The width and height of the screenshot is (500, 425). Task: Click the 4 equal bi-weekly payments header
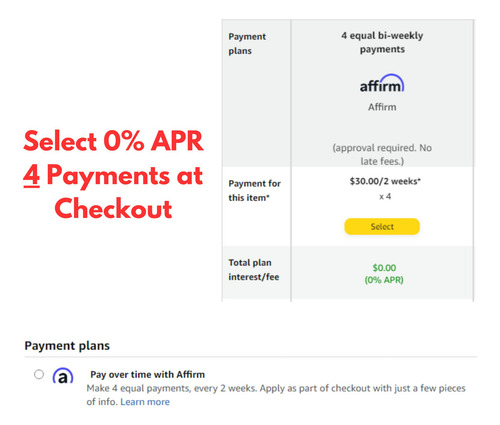[382, 42]
